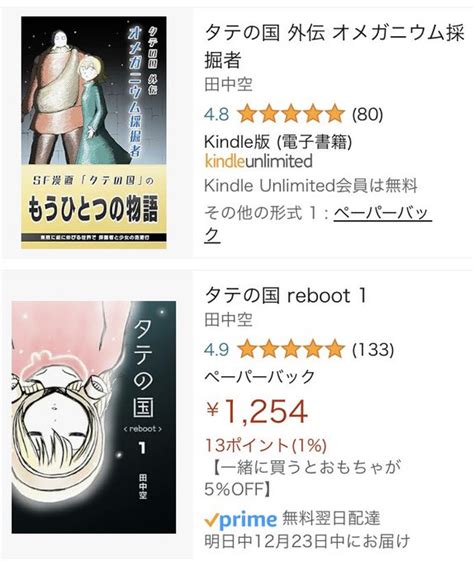The image size is (474, 561).
Task: Click the 13ポイント(1%) points text
Action: [265, 445]
